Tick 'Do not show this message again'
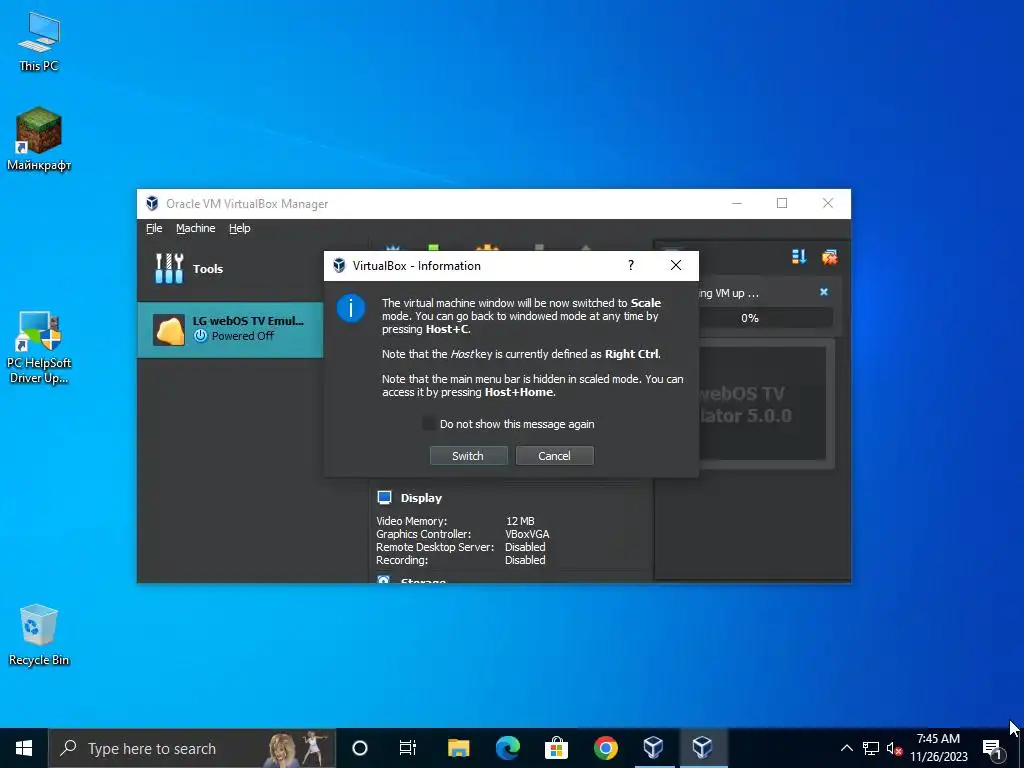1024x768 pixels. pyautogui.click(x=429, y=424)
